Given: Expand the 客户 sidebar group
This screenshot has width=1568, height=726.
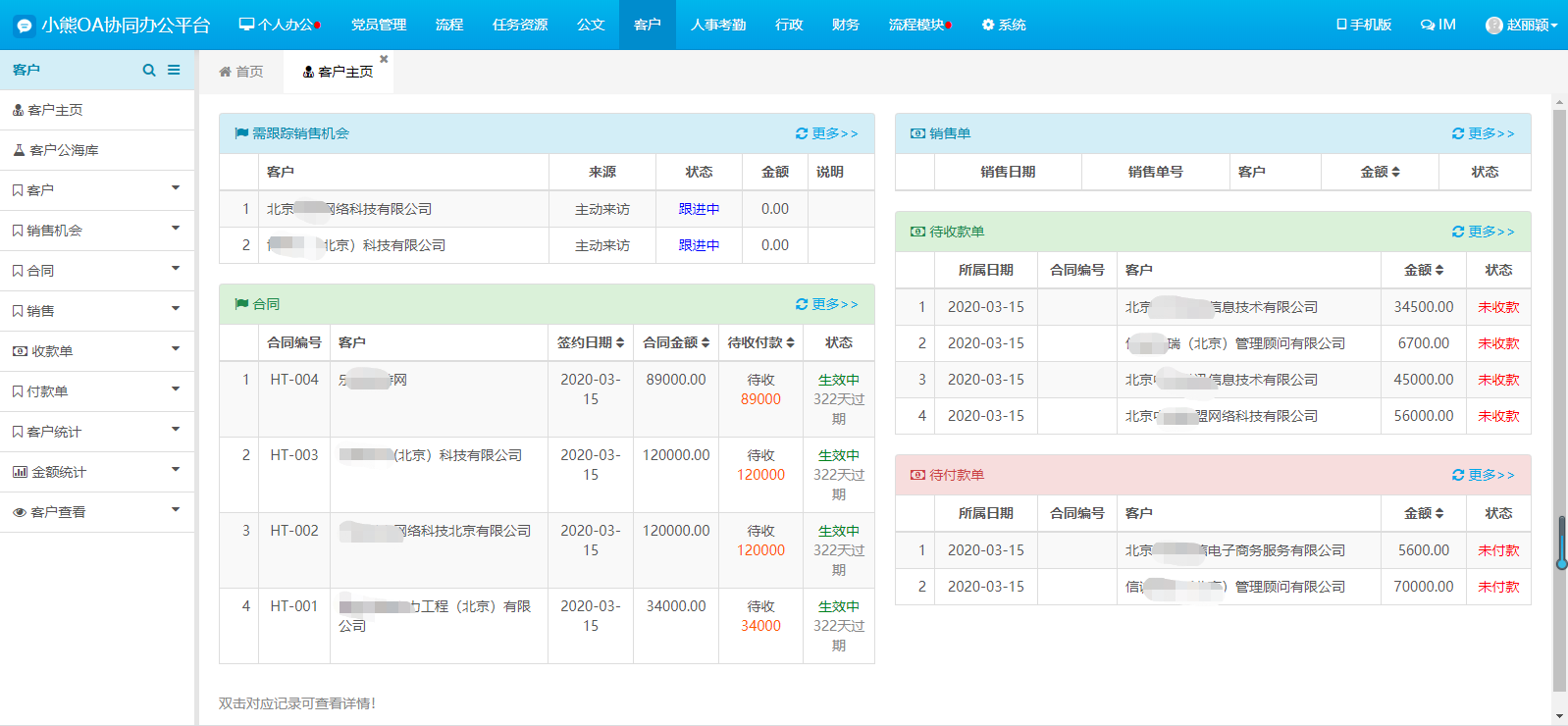Looking at the screenshot, I should click(x=97, y=190).
